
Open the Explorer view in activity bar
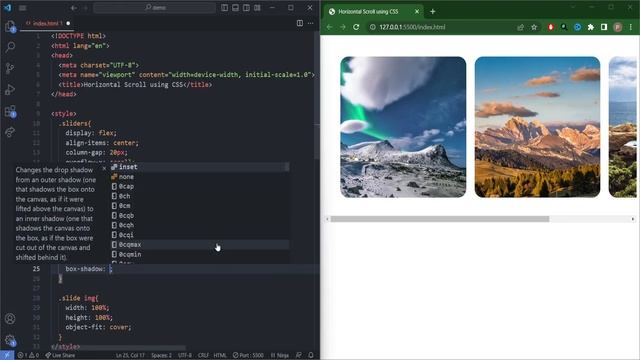[x=10, y=27]
